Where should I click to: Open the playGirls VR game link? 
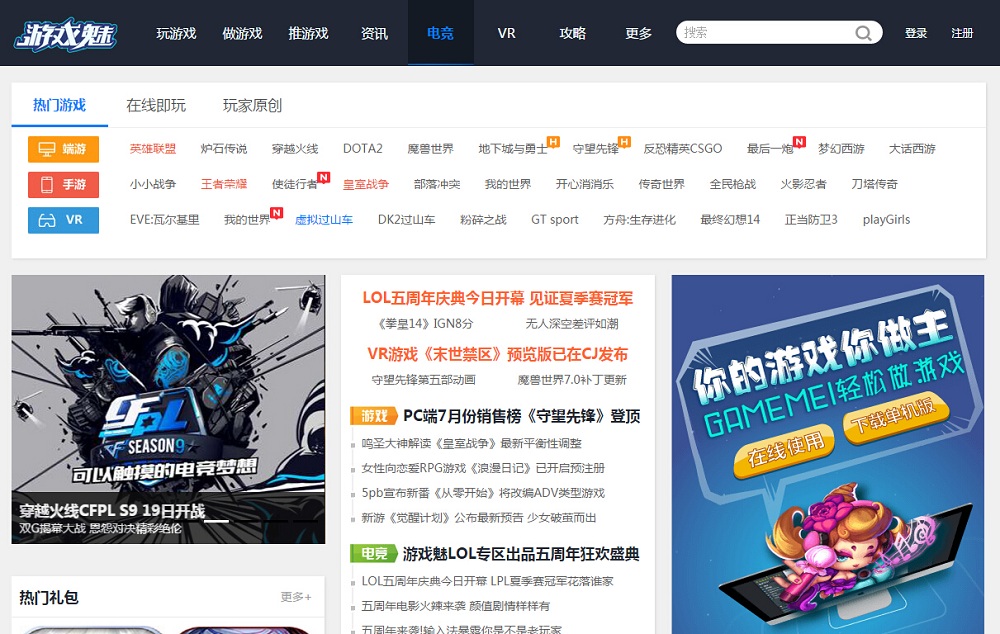(x=886, y=219)
